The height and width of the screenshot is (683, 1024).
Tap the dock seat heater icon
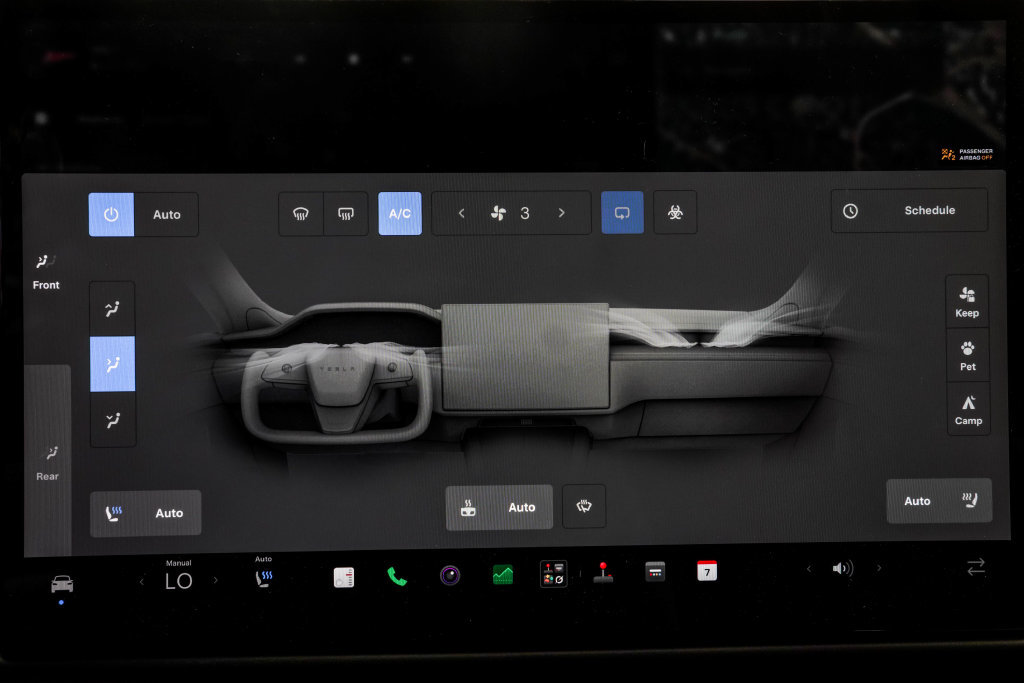point(264,578)
